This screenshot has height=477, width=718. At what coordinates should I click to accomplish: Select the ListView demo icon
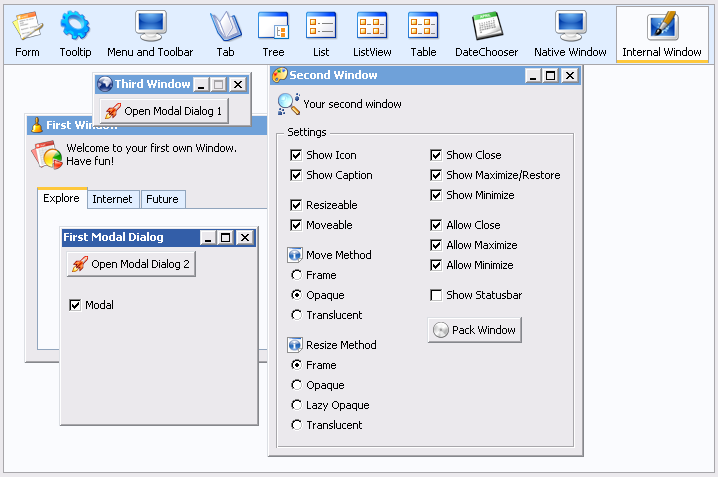pyautogui.click(x=372, y=26)
